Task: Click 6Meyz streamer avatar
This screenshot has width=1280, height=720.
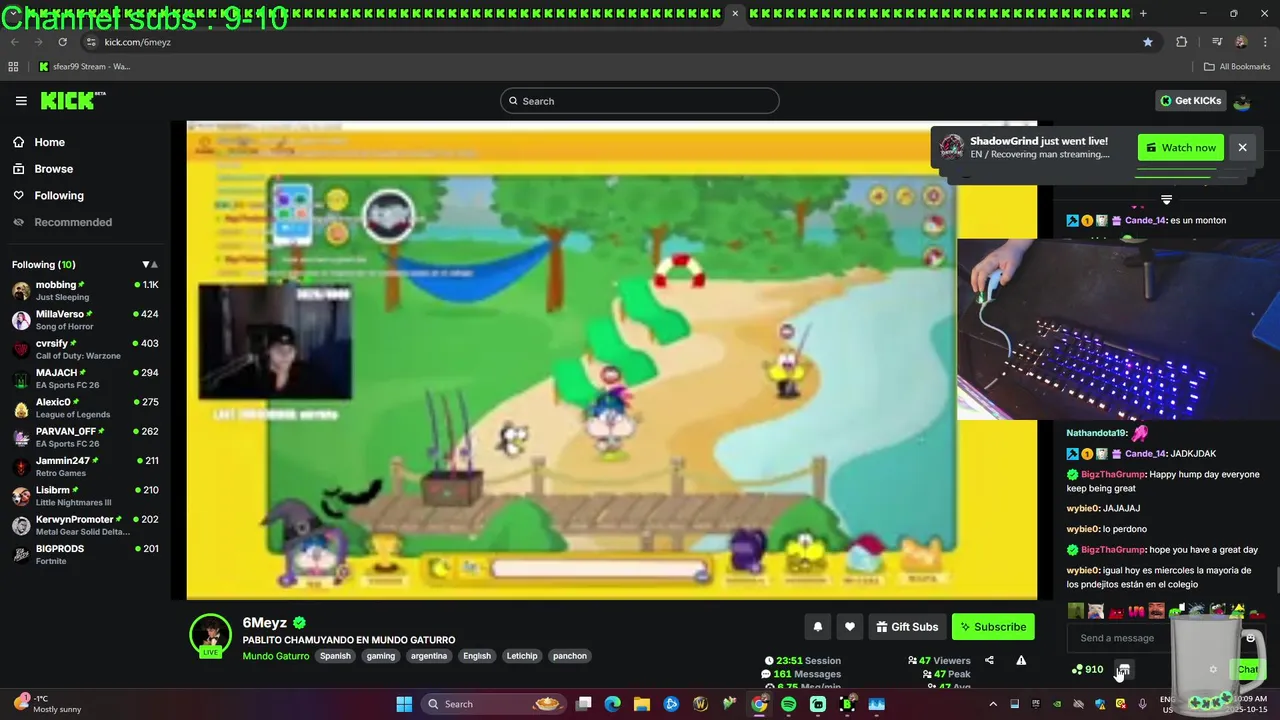Action: (x=211, y=635)
